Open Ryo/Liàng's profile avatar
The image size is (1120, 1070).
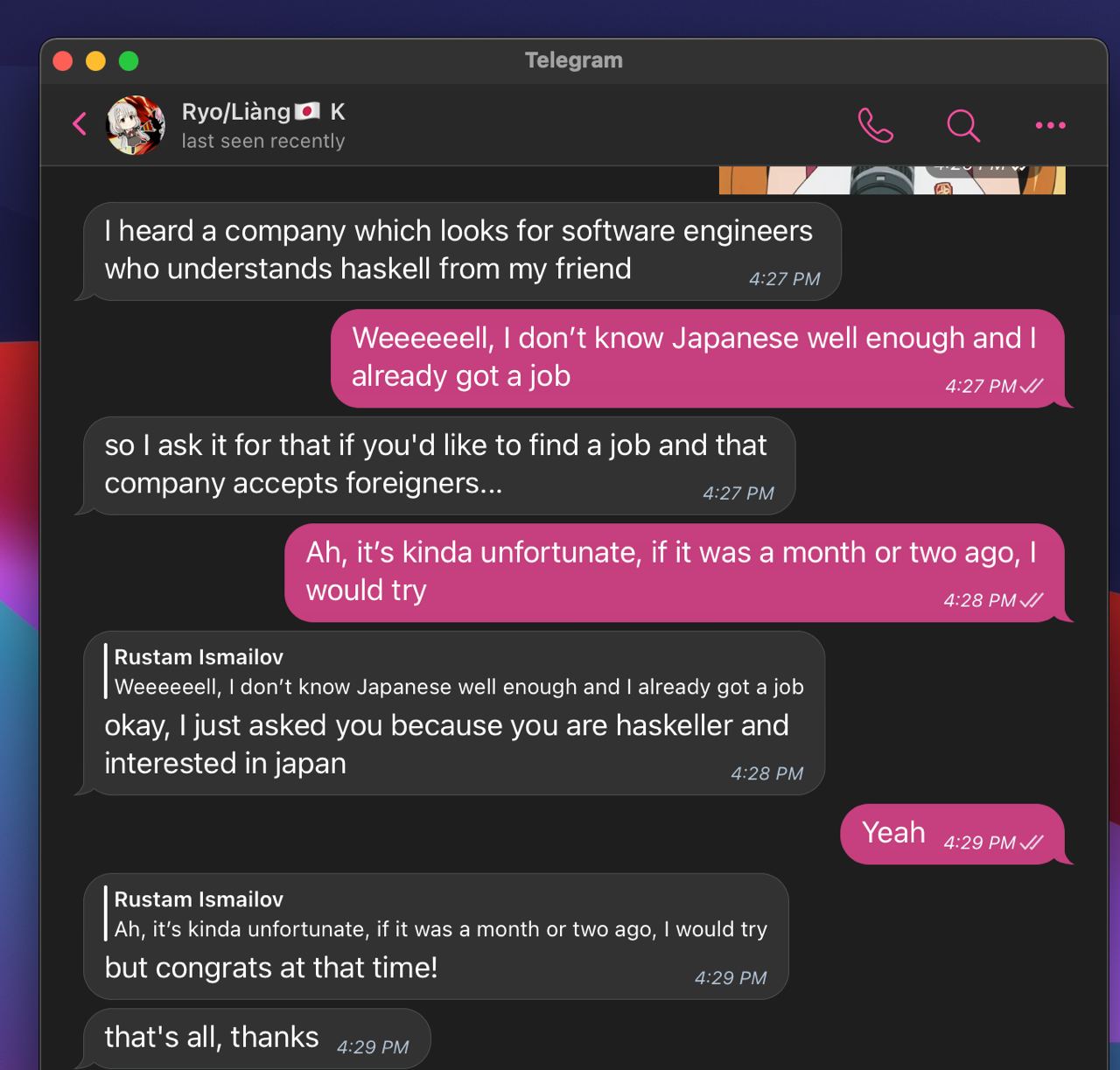136,125
